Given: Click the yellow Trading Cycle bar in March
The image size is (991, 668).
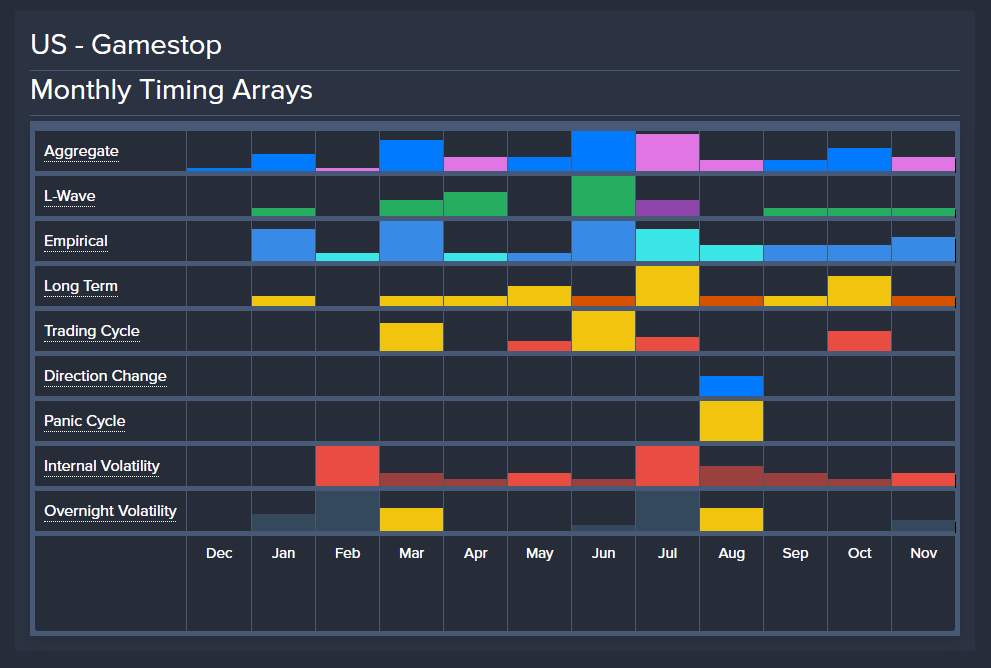Looking at the screenshot, I should [411, 337].
